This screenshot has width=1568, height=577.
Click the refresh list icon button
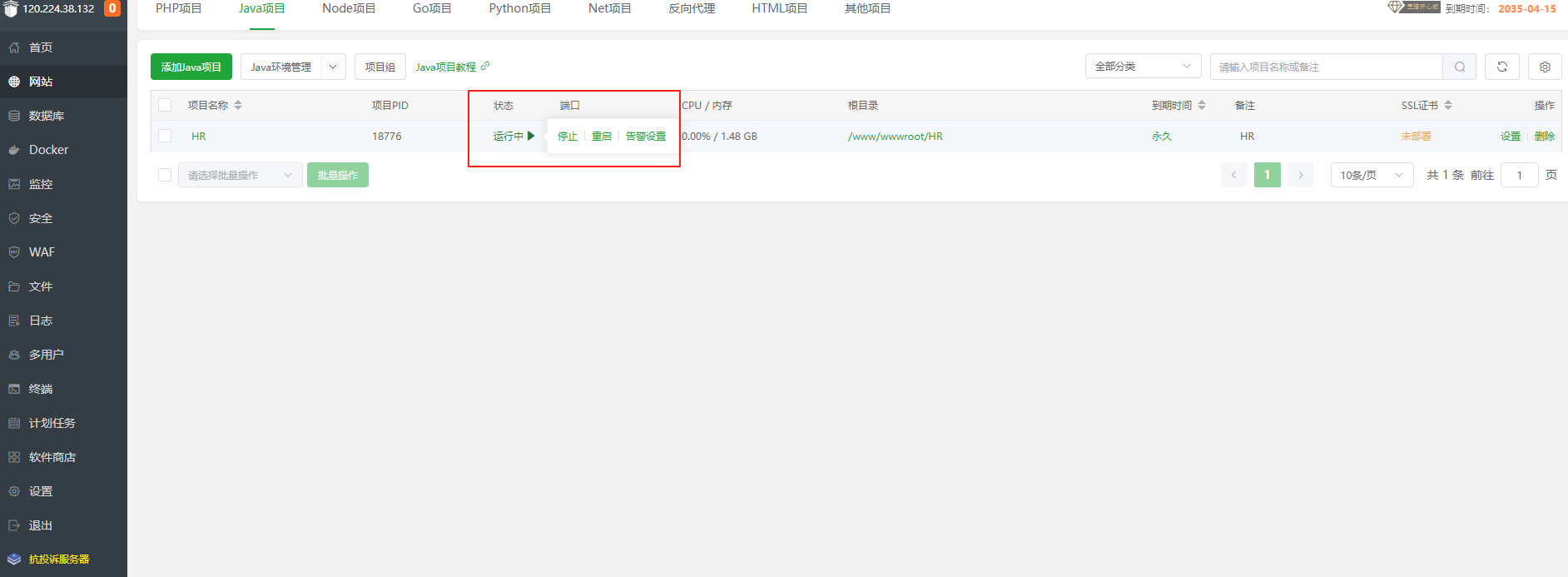coord(1501,67)
